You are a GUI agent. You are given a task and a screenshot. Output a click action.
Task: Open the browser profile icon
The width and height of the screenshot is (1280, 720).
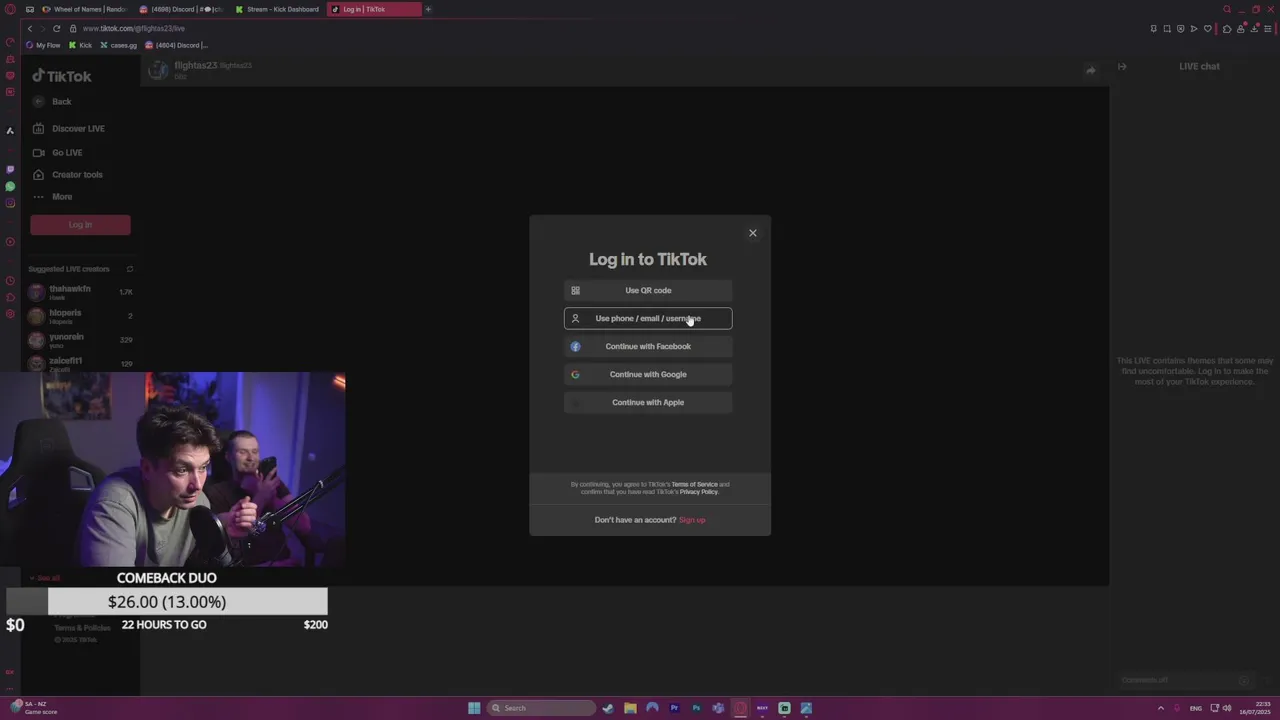tap(1241, 28)
